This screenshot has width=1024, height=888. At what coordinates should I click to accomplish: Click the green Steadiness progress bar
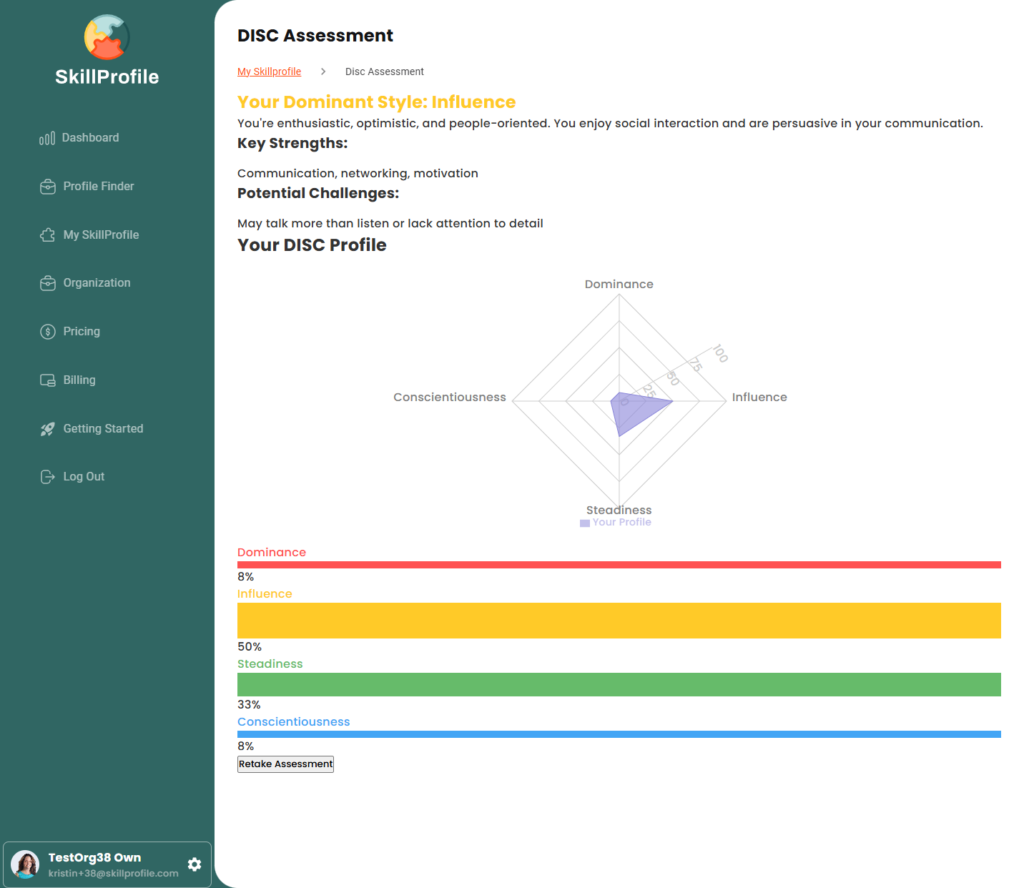(618, 684)
